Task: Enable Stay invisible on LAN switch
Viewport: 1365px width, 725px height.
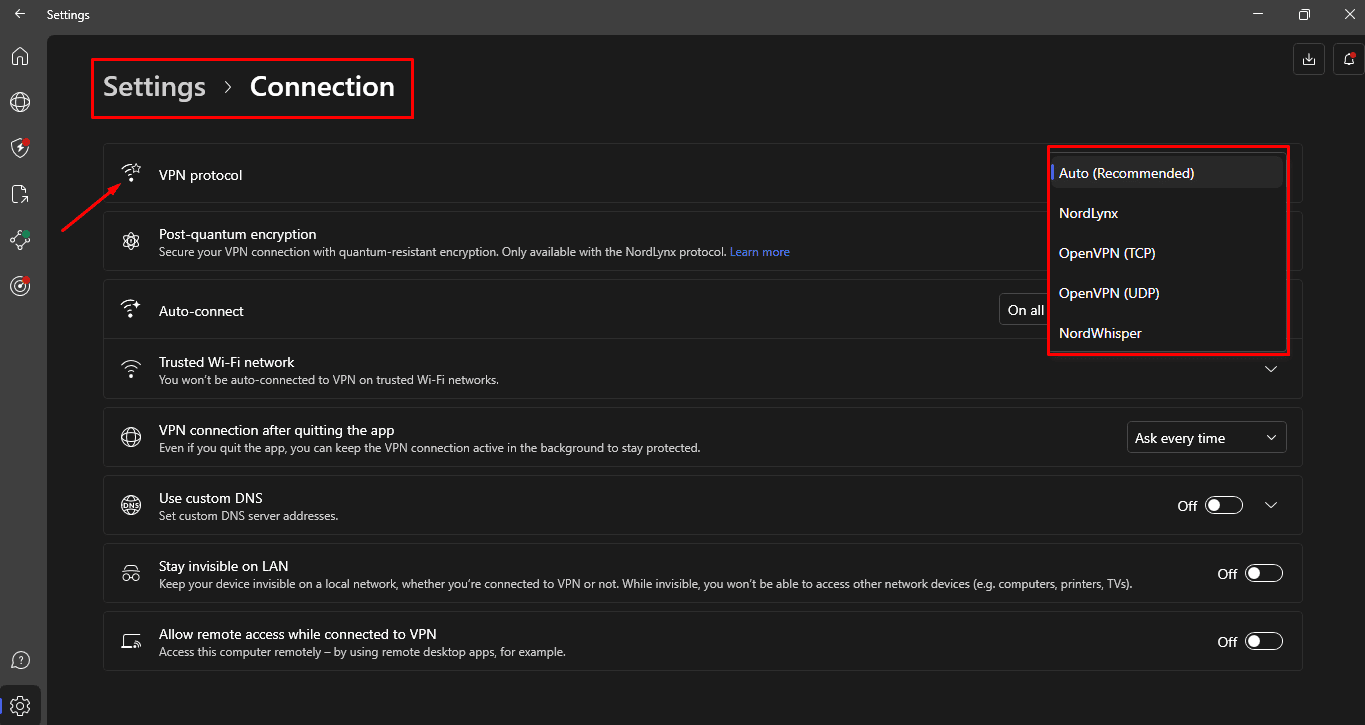Action: 1264,573
